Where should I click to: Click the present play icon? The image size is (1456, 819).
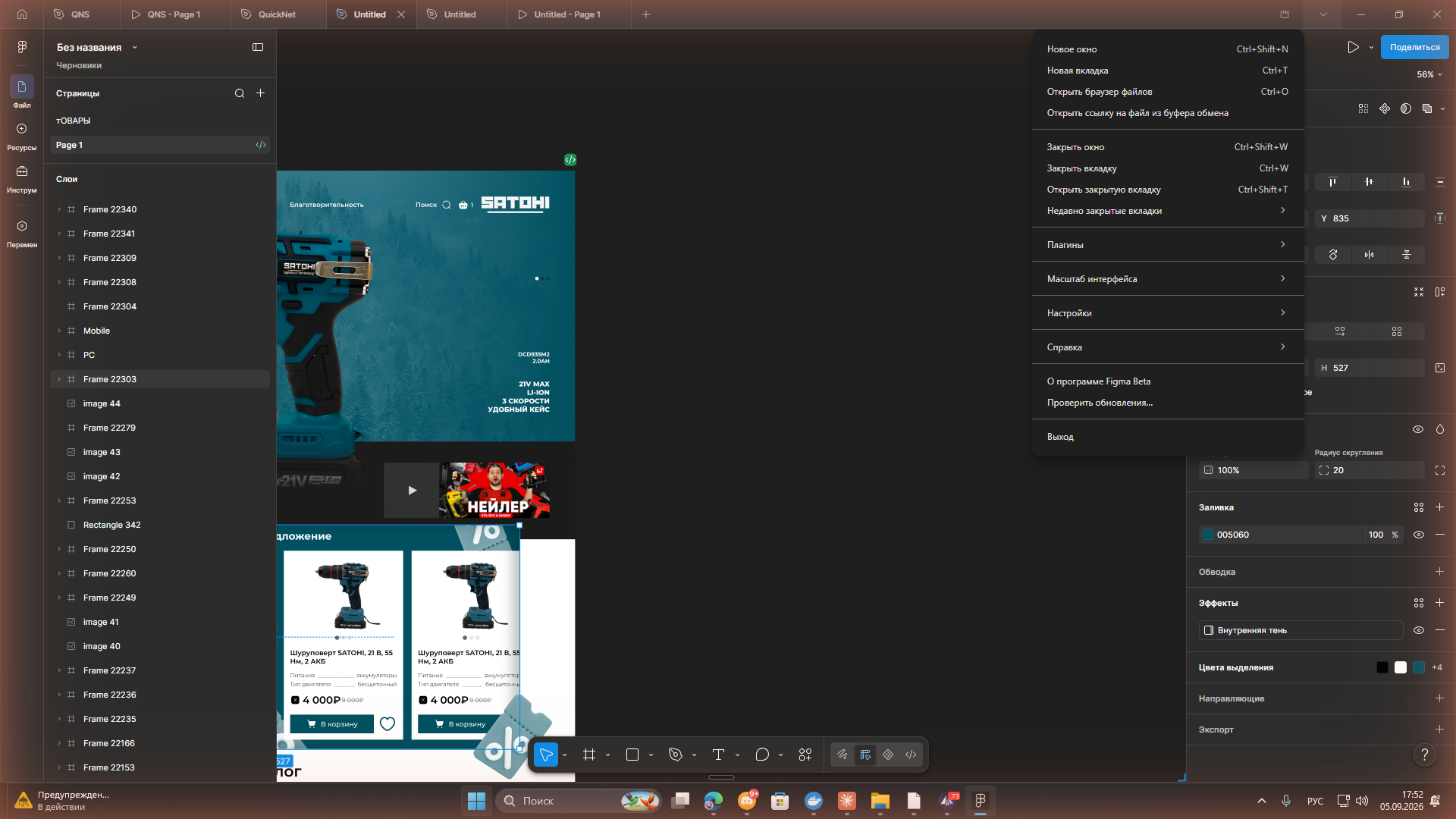(1353, 47)
